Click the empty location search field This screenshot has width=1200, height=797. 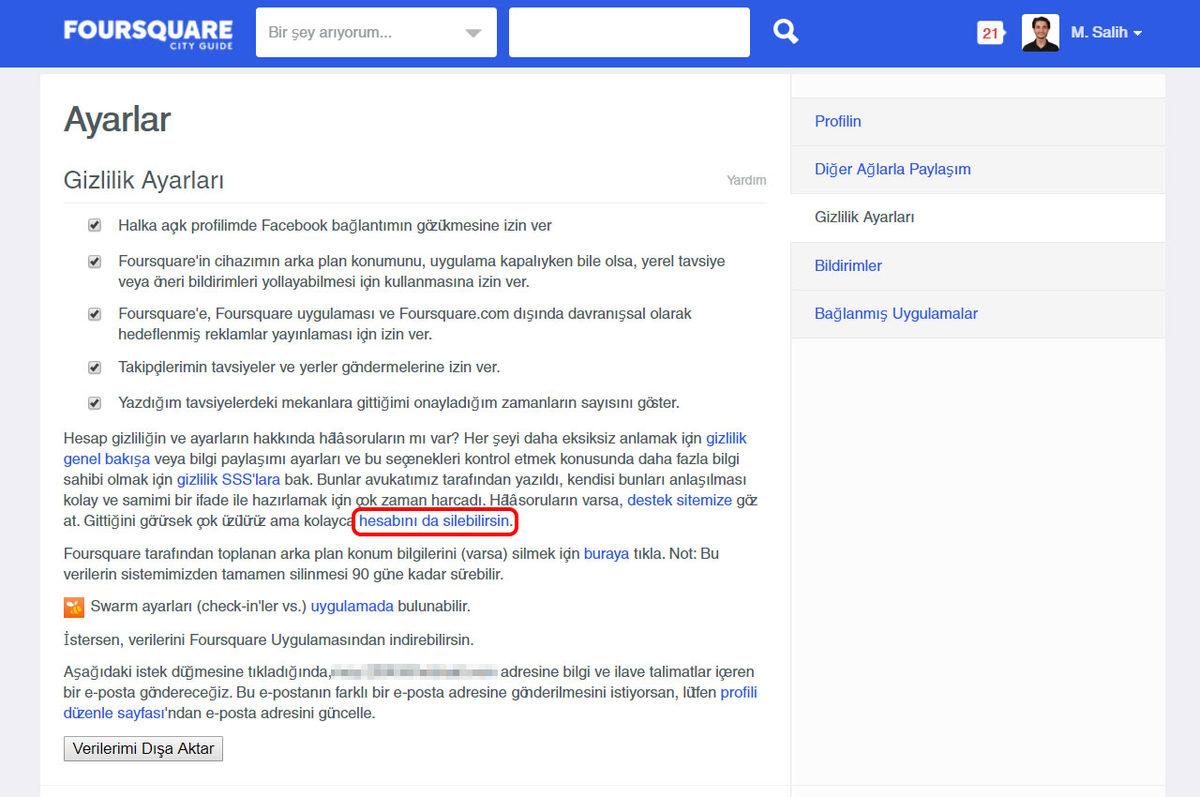pos(629,33)
